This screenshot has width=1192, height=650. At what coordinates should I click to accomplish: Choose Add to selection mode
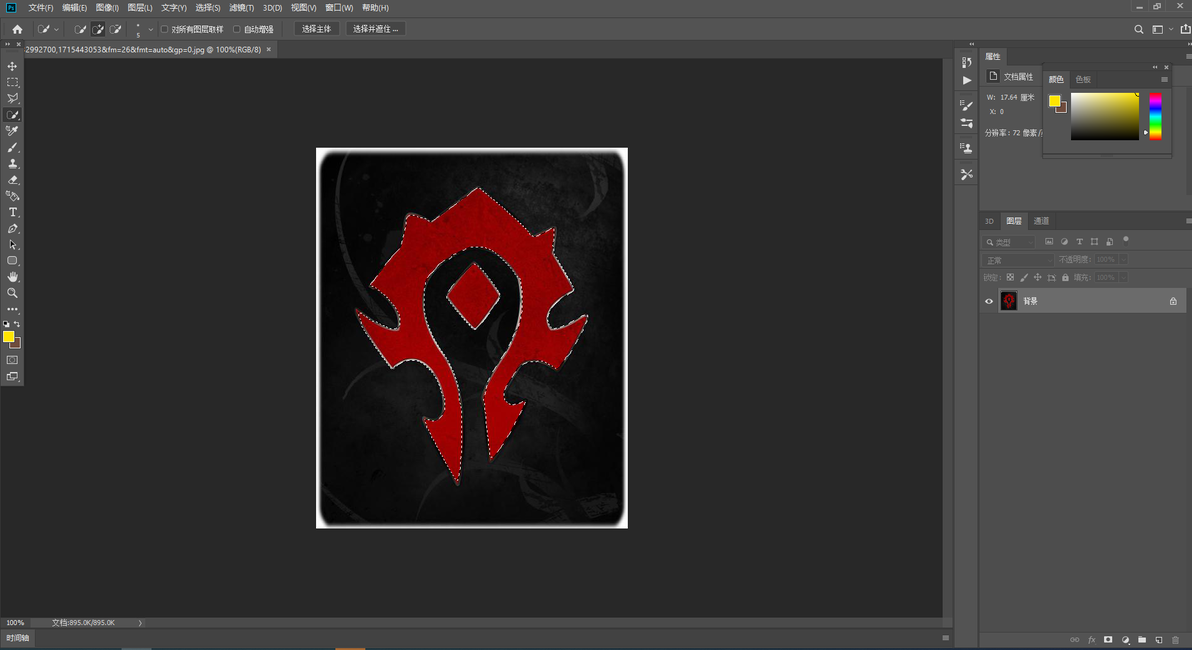tap(97, 29)
